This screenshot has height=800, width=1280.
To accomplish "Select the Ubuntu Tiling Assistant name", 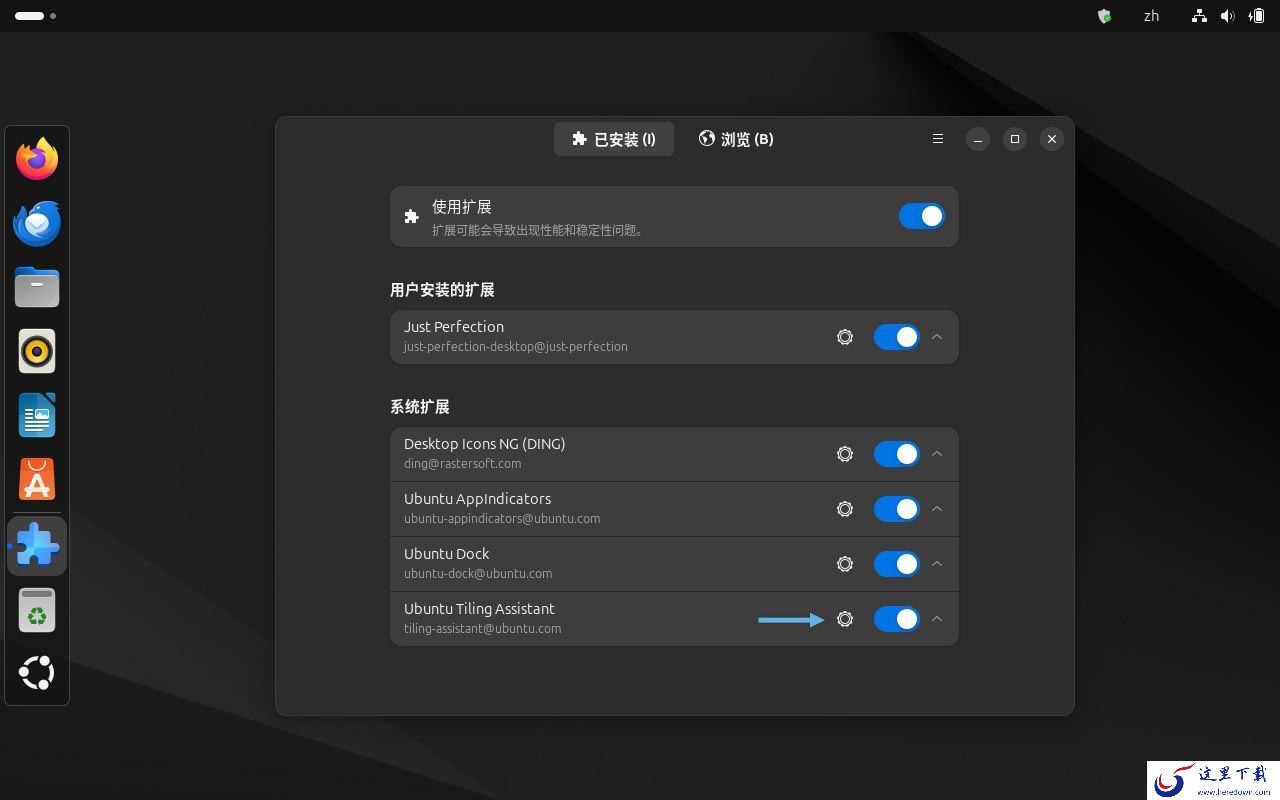I will (479, 609).
